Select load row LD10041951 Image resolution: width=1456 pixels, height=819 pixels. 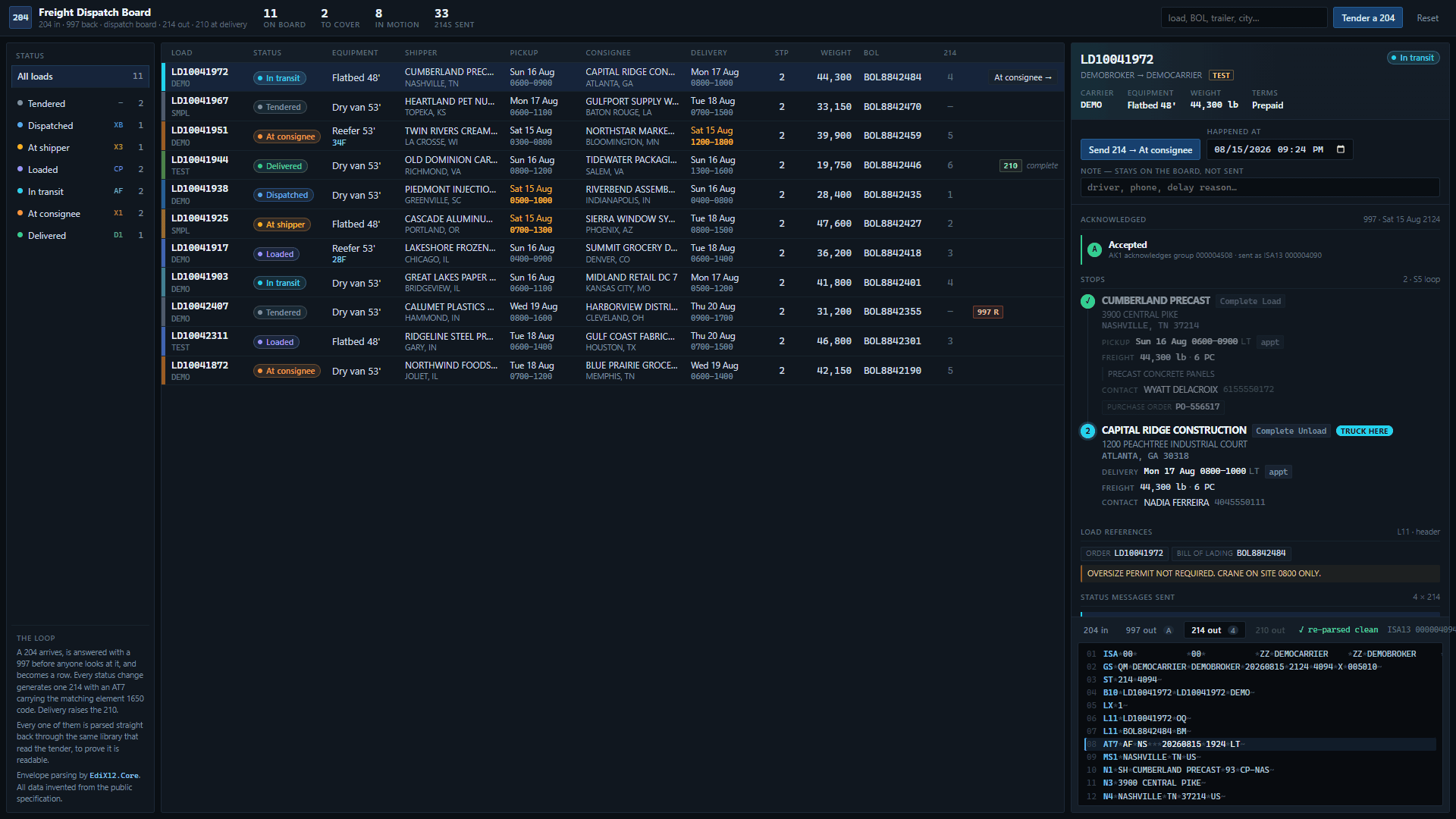[x=611, y=136]
